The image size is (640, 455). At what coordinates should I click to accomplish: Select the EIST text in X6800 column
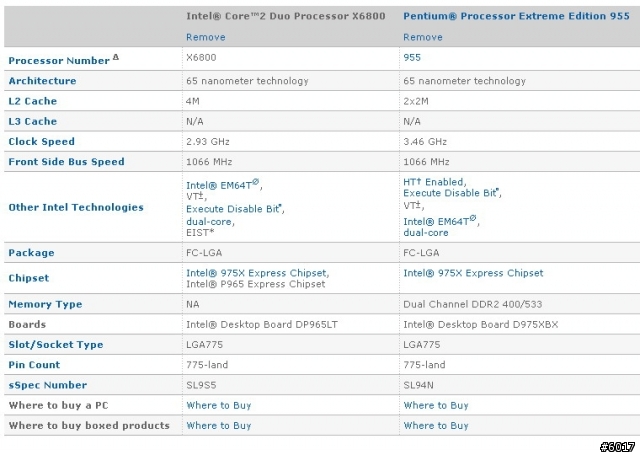tap(200, 233)
